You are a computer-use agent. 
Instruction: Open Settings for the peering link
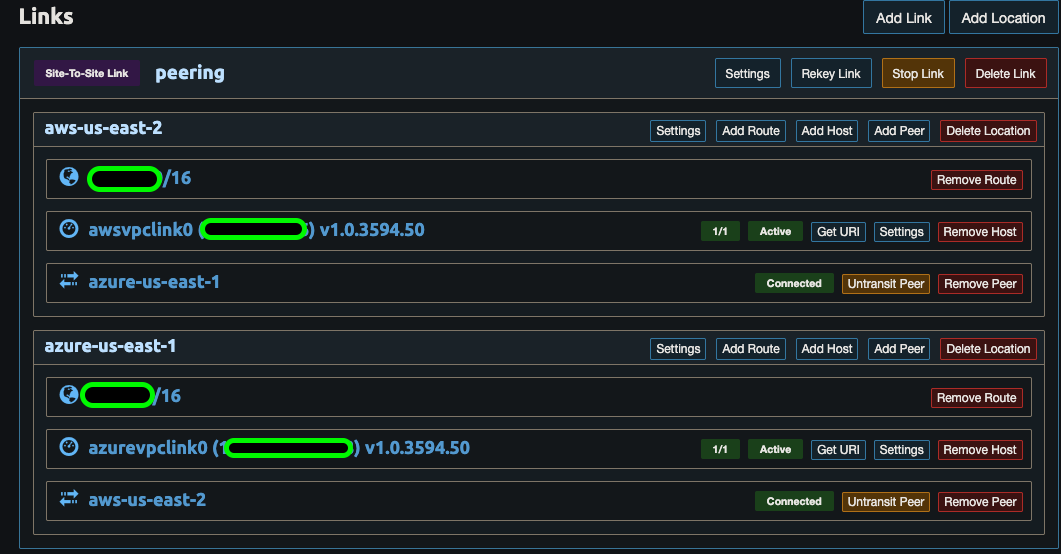coord(747,74)
